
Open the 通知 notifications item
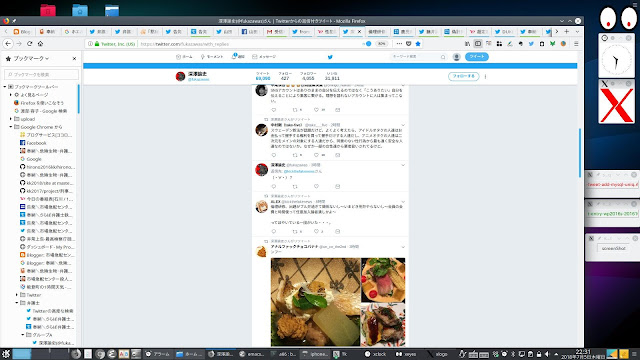point(238,57)
